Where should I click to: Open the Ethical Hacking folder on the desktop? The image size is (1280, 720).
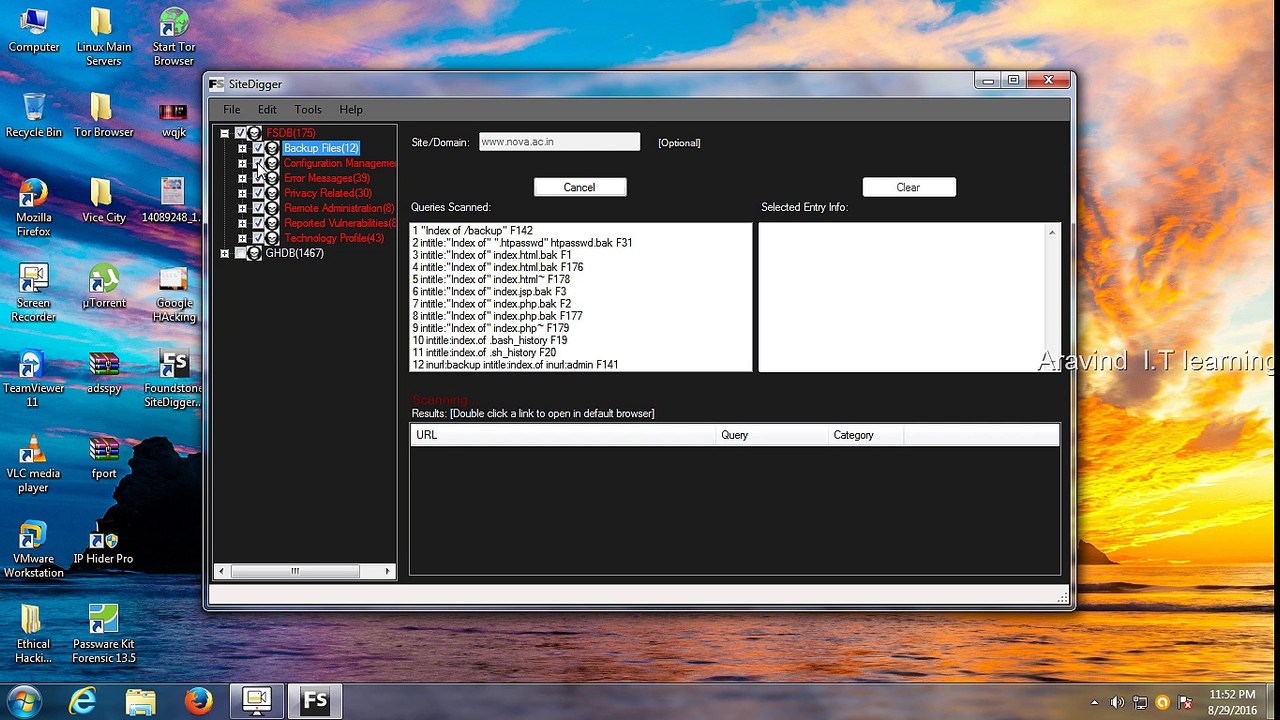(34, 634)
